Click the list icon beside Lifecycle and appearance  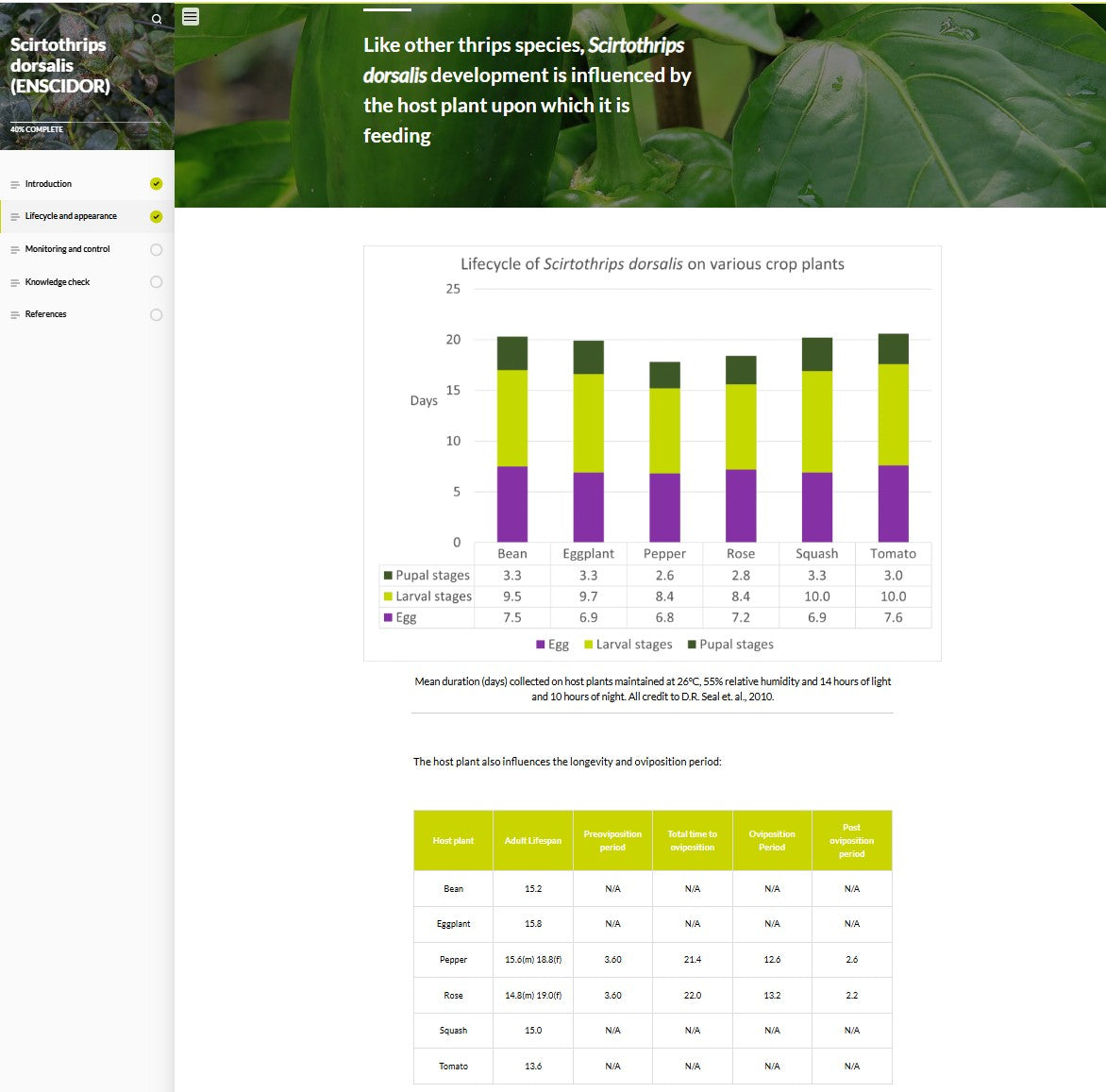15,217
